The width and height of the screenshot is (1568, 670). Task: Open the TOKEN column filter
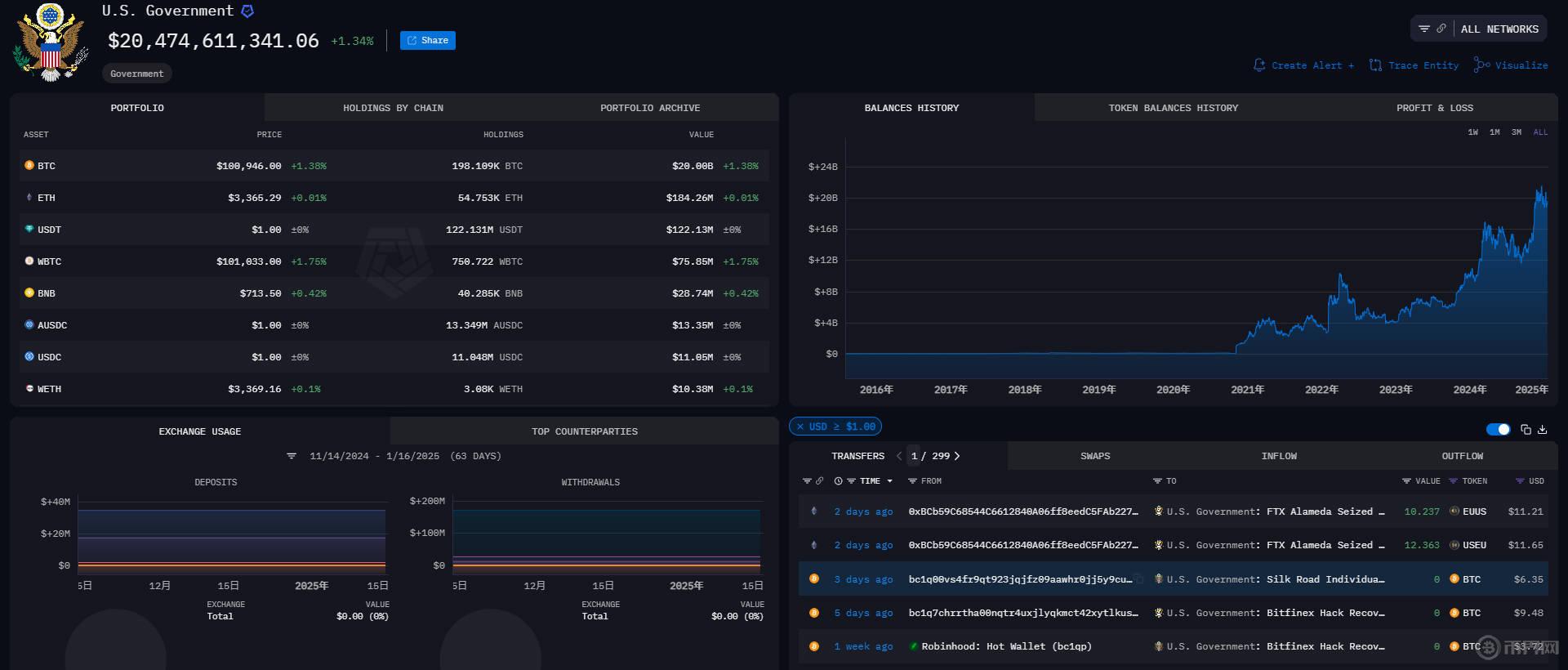click(1454, 481)
